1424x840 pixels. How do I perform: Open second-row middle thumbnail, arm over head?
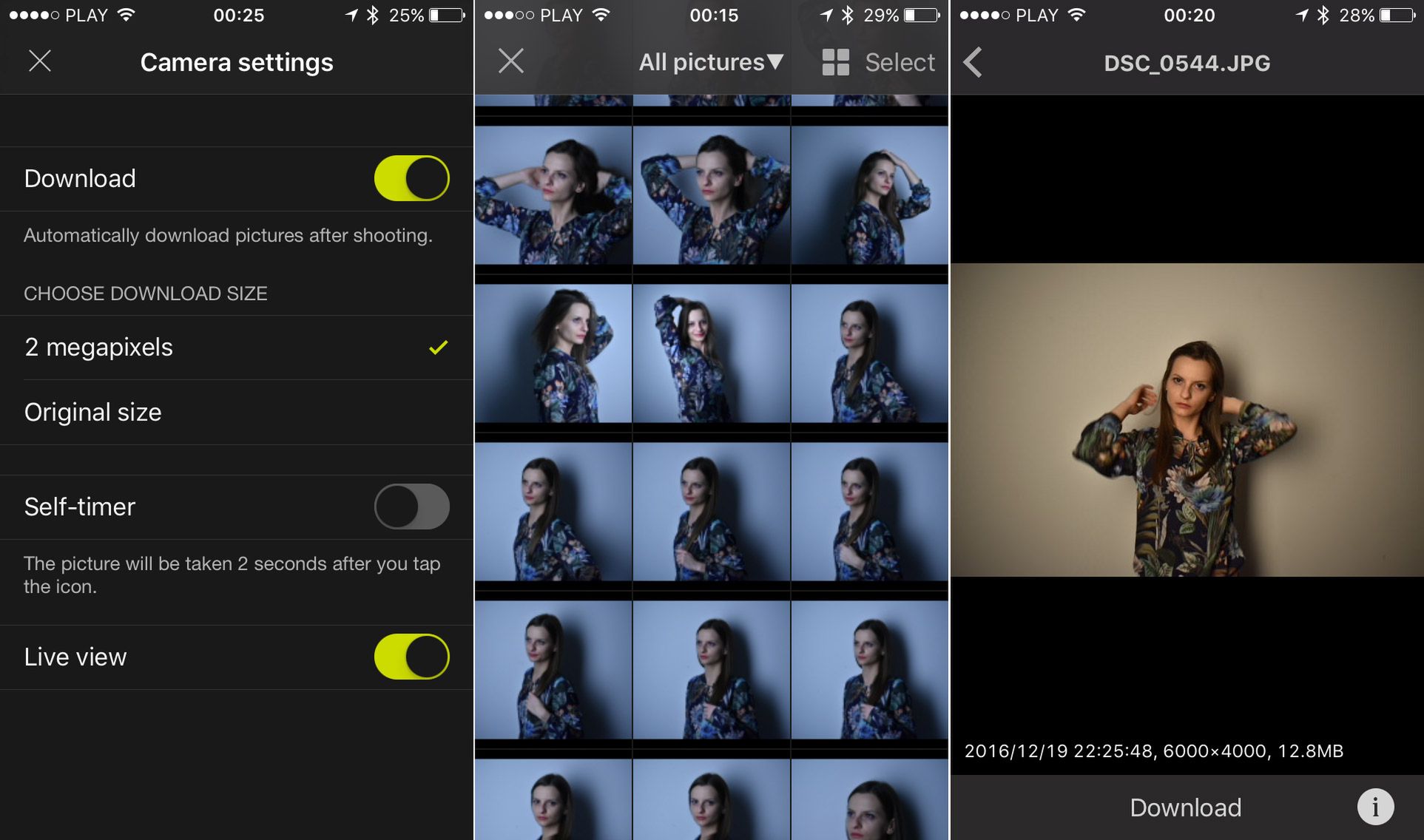point(712,353)
